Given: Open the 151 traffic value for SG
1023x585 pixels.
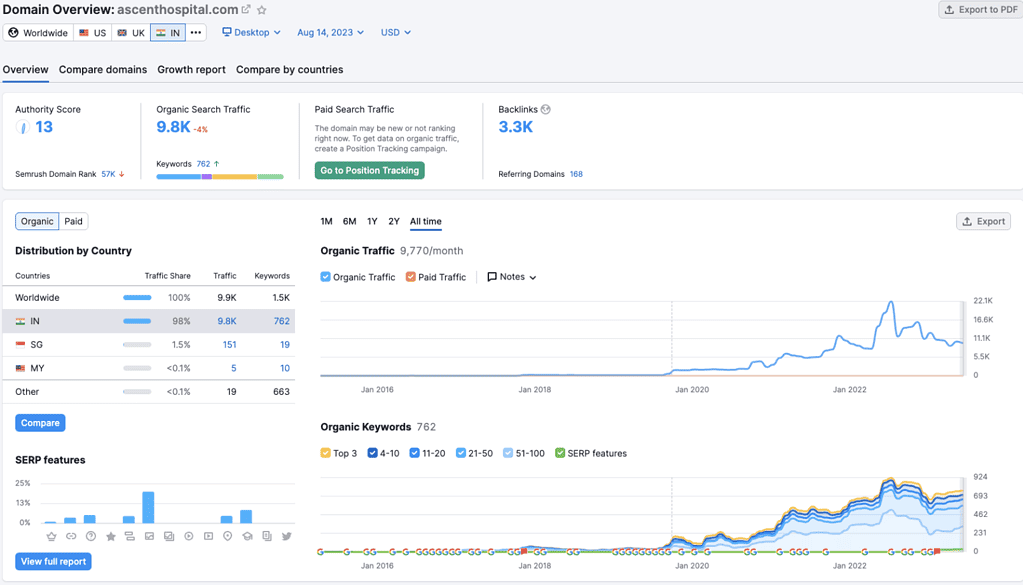Looking at the screenshot, I should click(x=230, y=344).
